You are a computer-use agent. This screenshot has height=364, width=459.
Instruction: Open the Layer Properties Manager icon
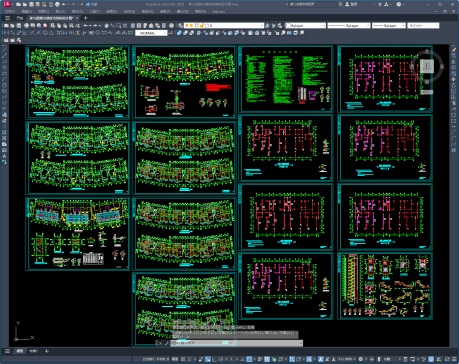pyautogui.click(x=180, y=26)
